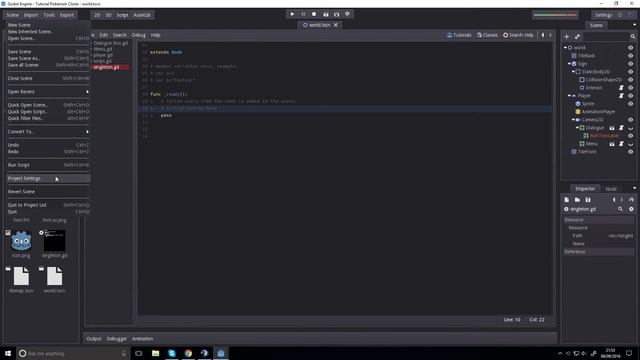Switch to the Node tab beside Inspector
The width and height of the screenshot is (640, 360).
611,189
